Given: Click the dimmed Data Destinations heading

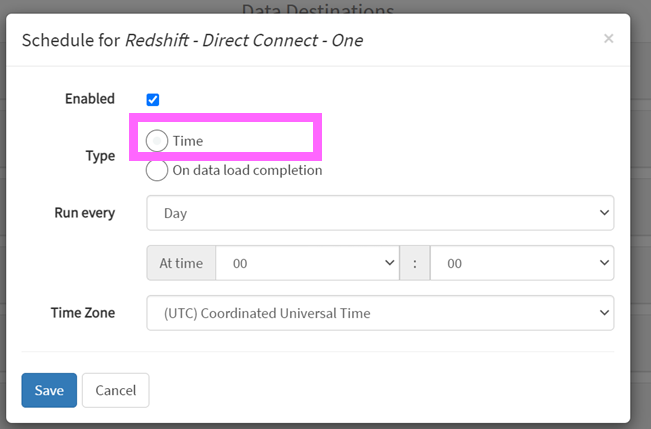Looking at the screenshot, I should point(318,8).
